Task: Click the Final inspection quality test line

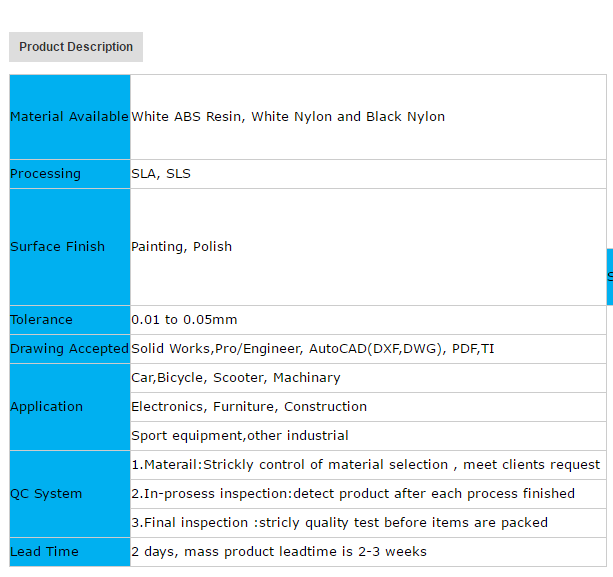Action: pyautogui.click(x=340, y=523)
